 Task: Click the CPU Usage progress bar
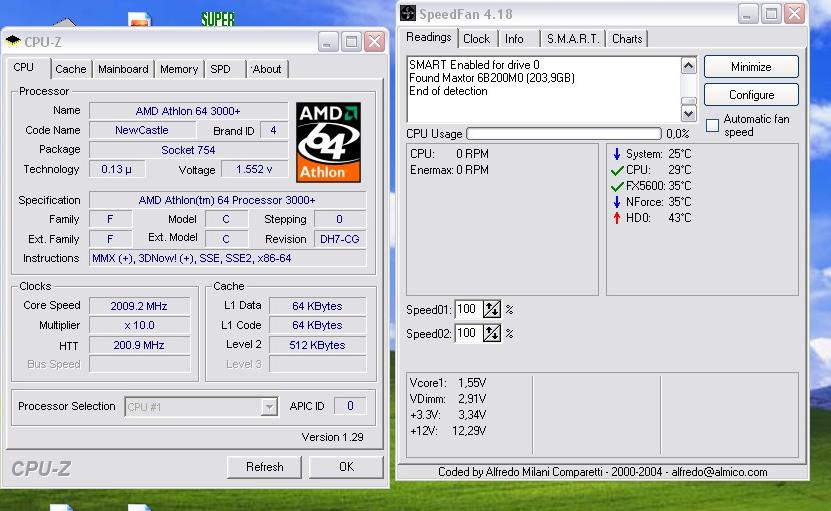tap(564, 134)
